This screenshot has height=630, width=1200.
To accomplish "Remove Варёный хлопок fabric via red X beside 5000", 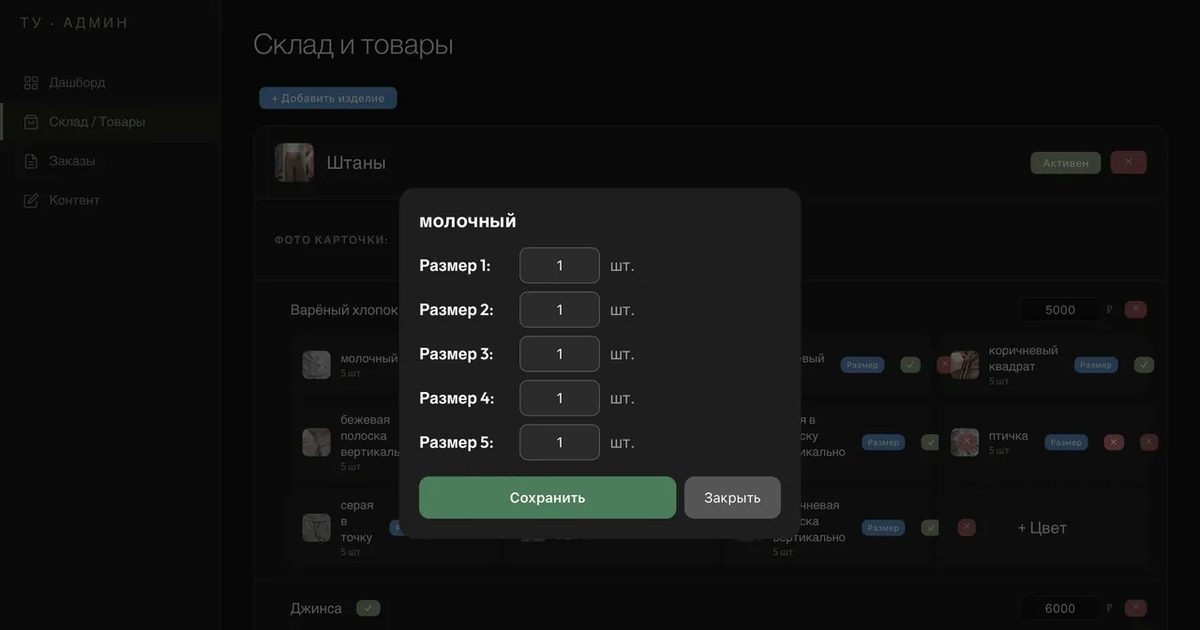I will pos(1135,310).
